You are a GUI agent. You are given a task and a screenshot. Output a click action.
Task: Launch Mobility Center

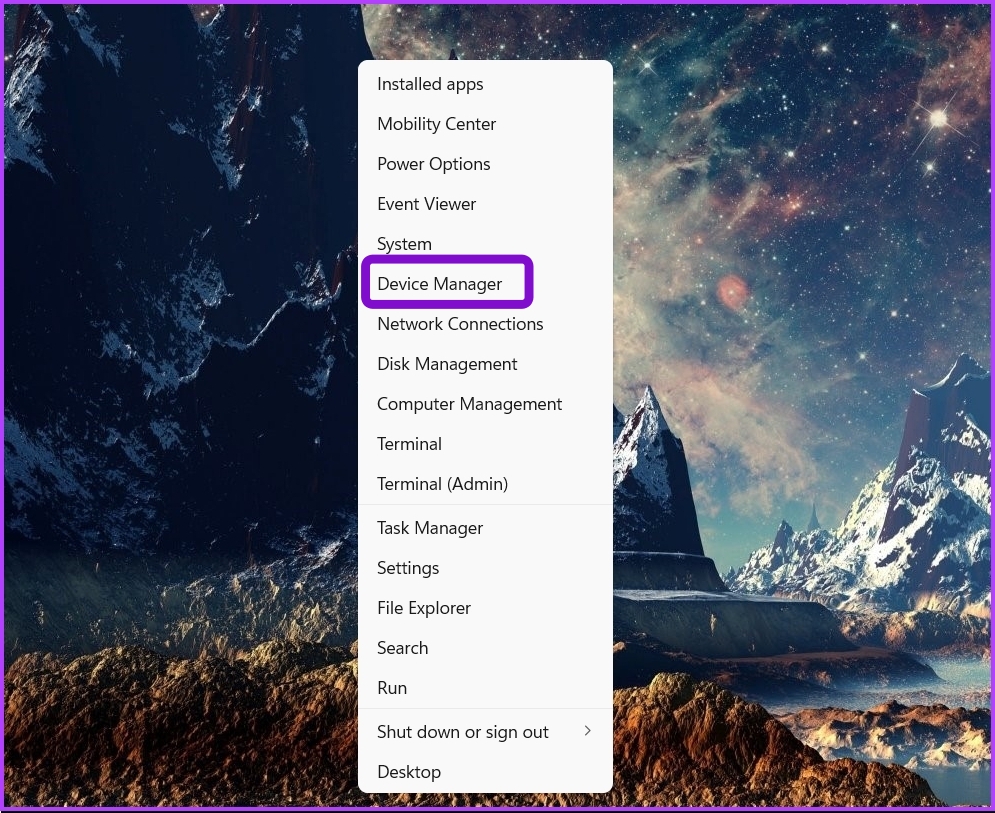[x=436, y=124]
